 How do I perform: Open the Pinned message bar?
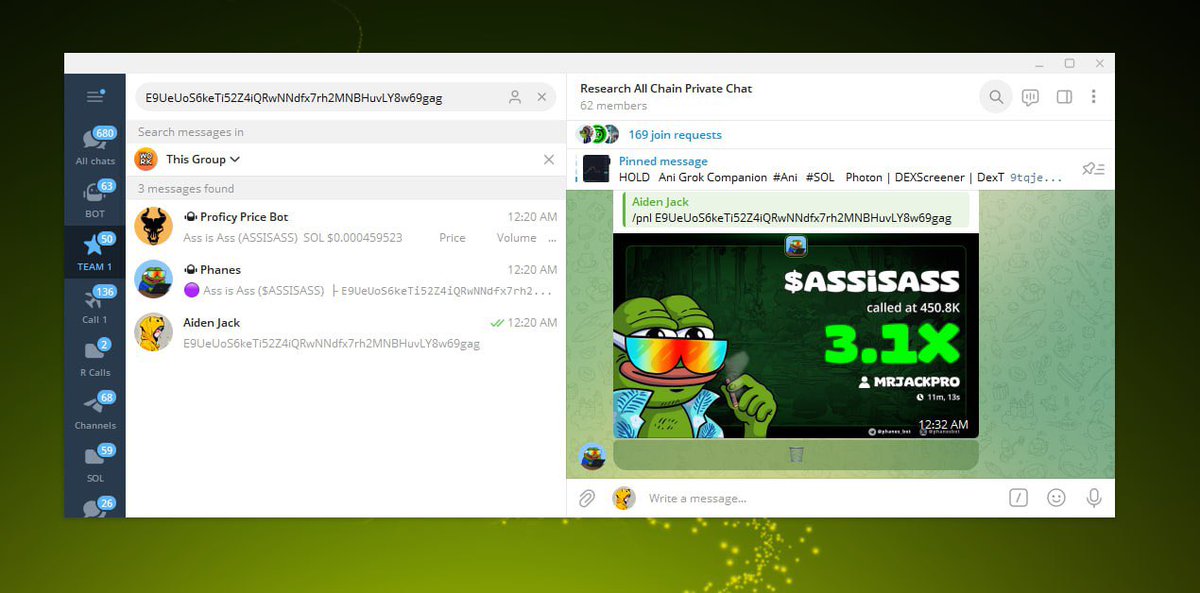pos(840,169)
